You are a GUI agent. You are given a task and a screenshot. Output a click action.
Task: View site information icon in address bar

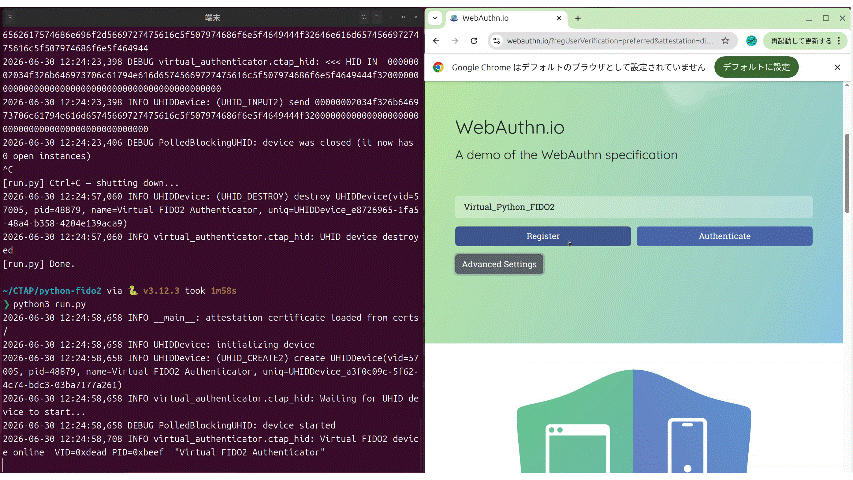[497, 41]
